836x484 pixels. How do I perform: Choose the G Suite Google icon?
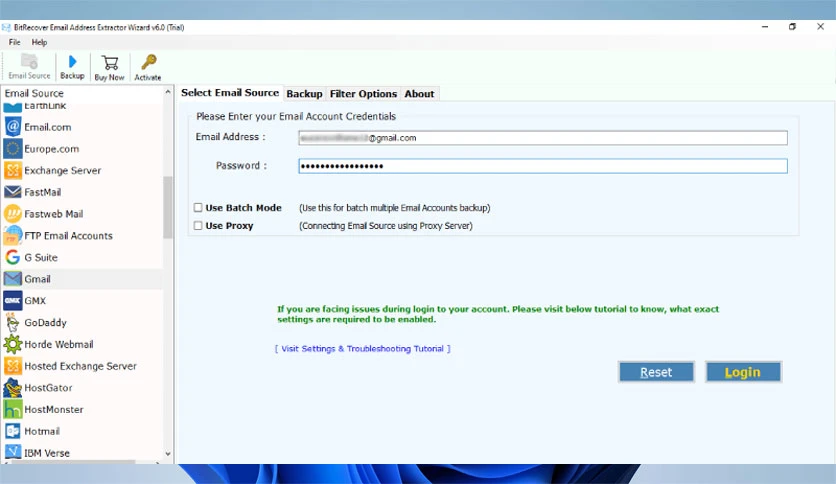(13, 257)
